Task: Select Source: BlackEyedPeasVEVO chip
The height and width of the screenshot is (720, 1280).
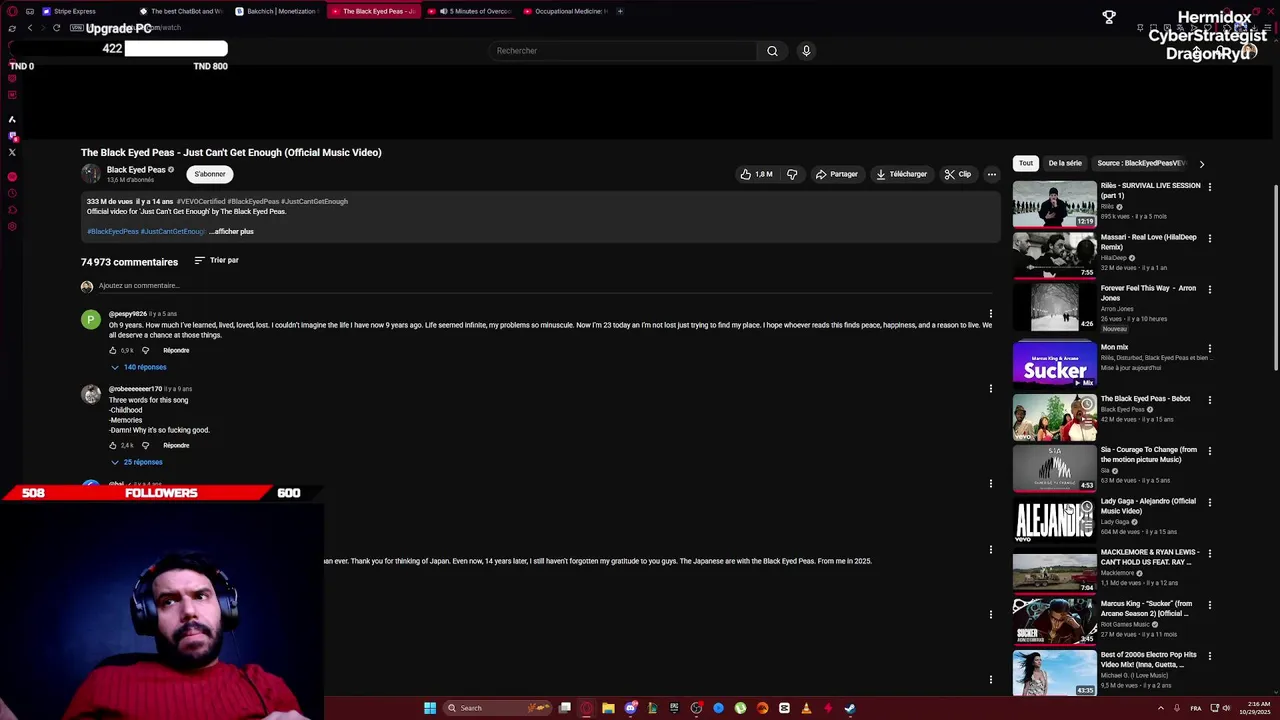Action: (1141, 163)
